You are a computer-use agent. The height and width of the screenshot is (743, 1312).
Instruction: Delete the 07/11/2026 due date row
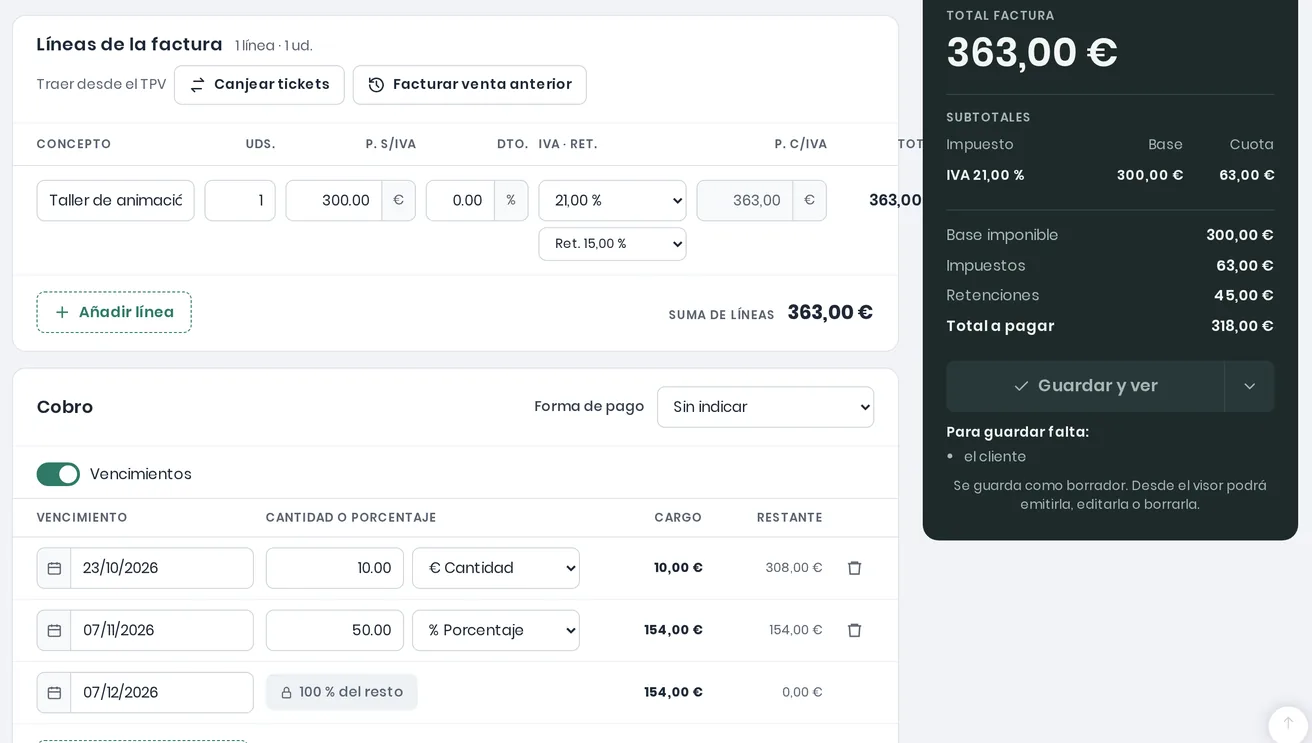coord(854,630)
